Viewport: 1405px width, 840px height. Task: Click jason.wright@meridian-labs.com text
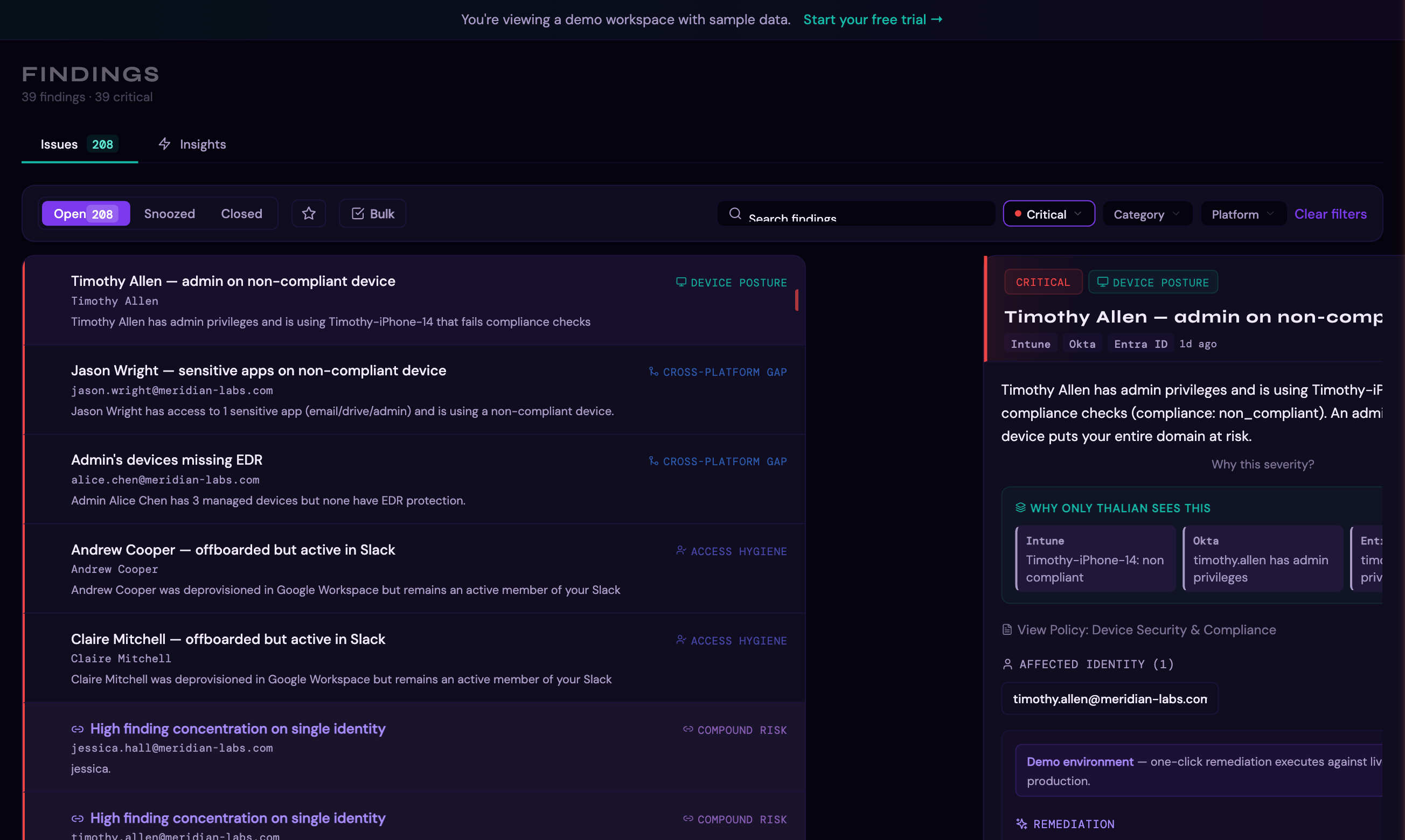point(172,390)
